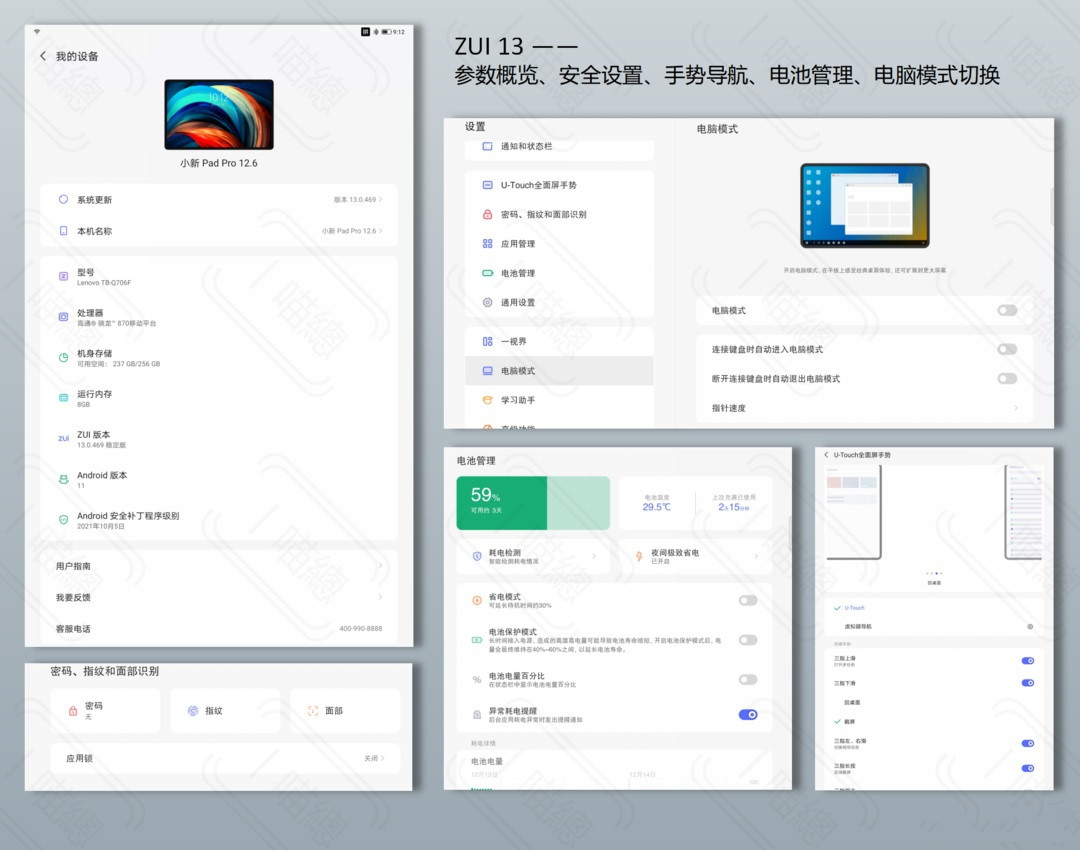Click the 电池管理 battery icon in sidebar
1080x850 pixels.
488,273
